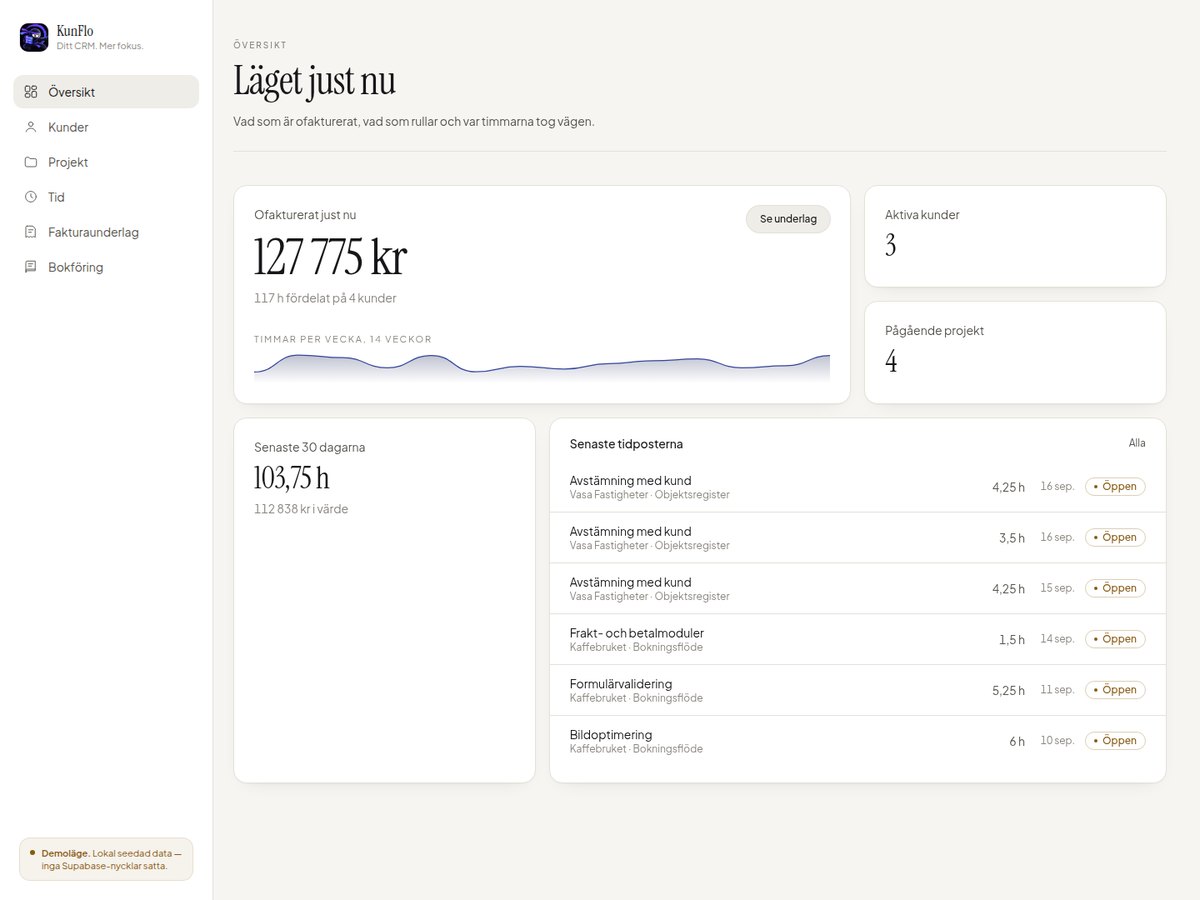Click the Fakturaunderlag document icon

click(31, 232)
